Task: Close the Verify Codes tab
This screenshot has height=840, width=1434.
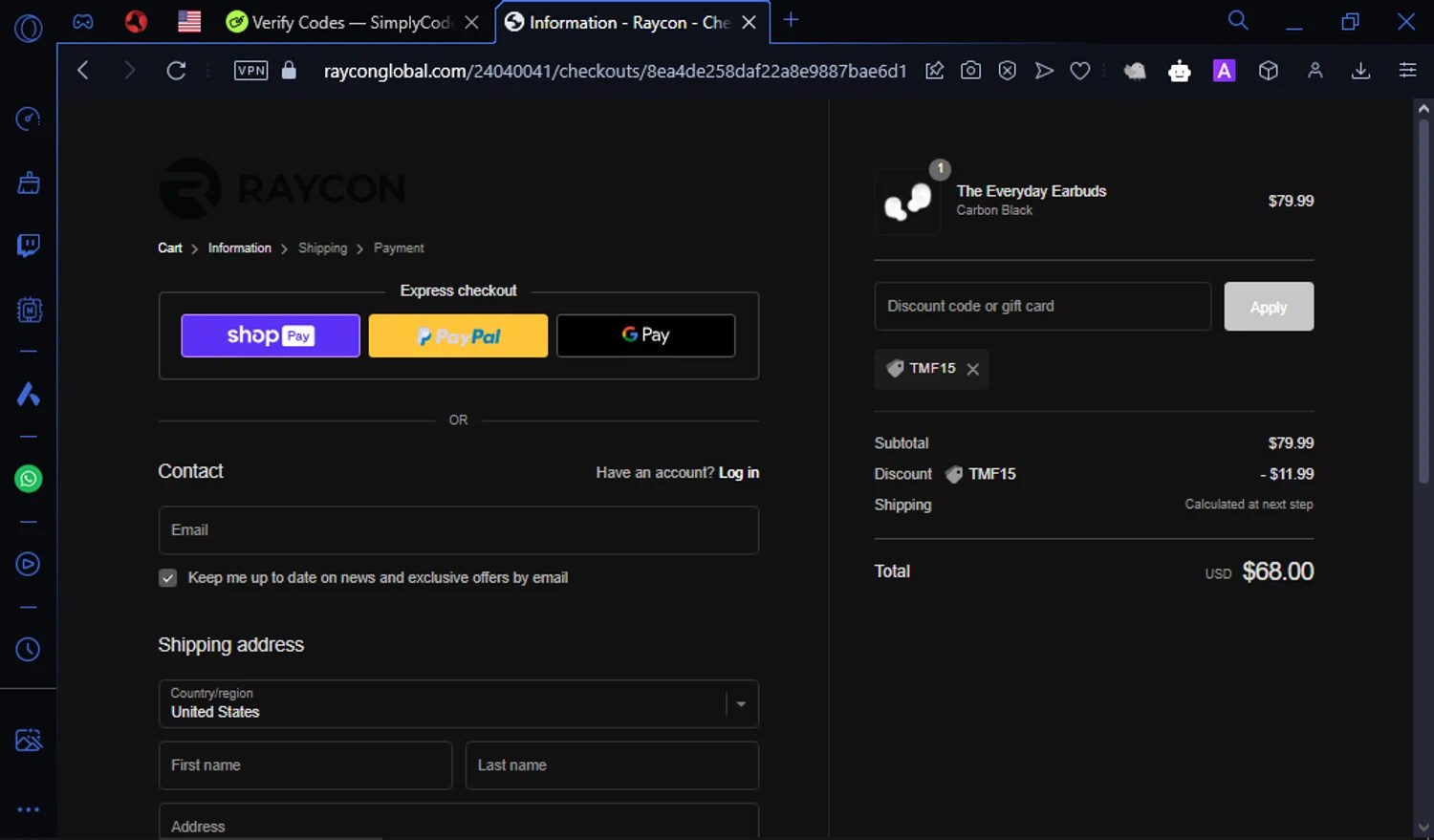Action: point(471,22)
